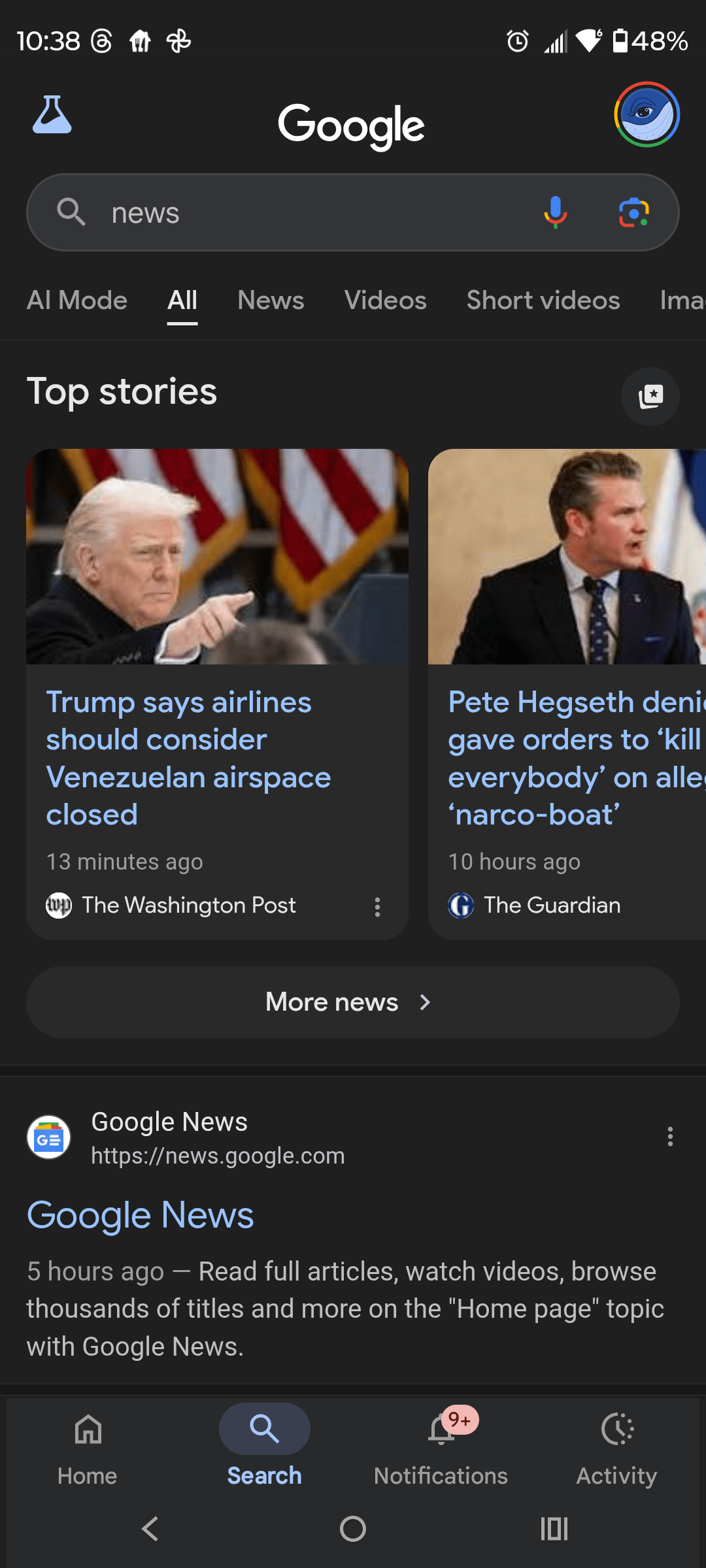Screen dimensions: 706x1568
Task: Tap the Pete Hegseth story thumbnail
Action: point(567,557)
